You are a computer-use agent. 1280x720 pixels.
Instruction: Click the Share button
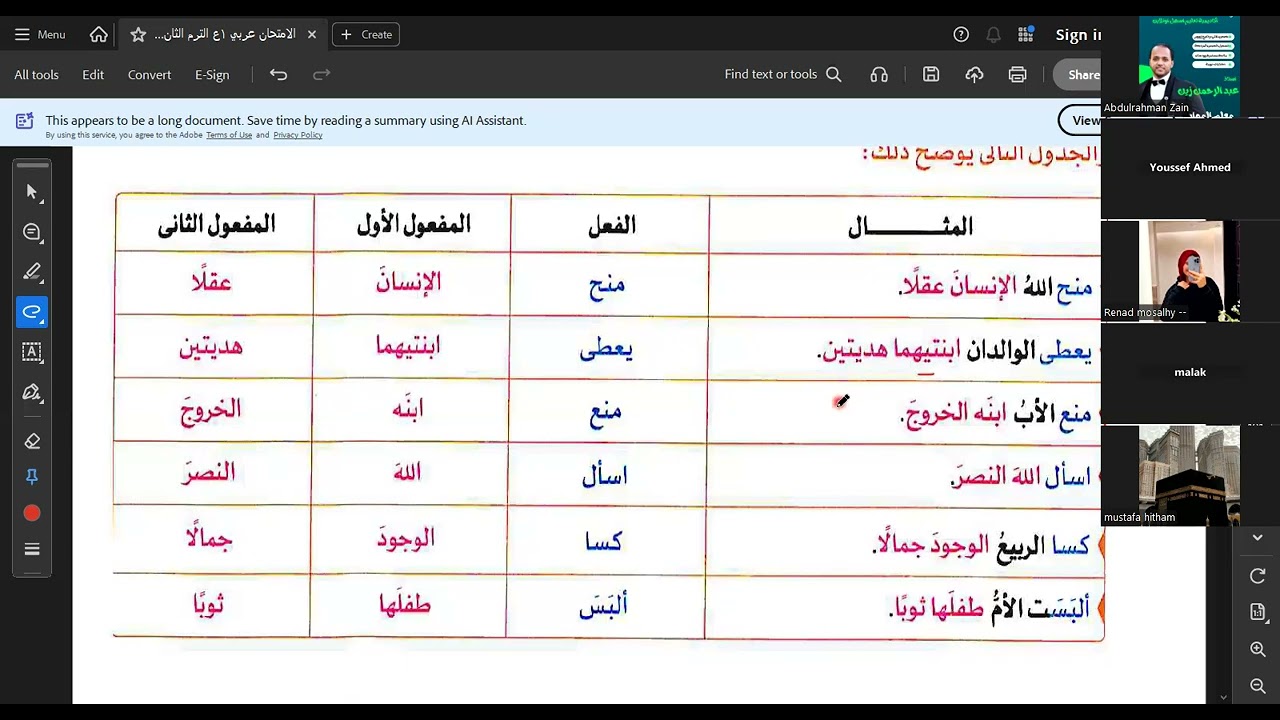(x=1078, y=74)
